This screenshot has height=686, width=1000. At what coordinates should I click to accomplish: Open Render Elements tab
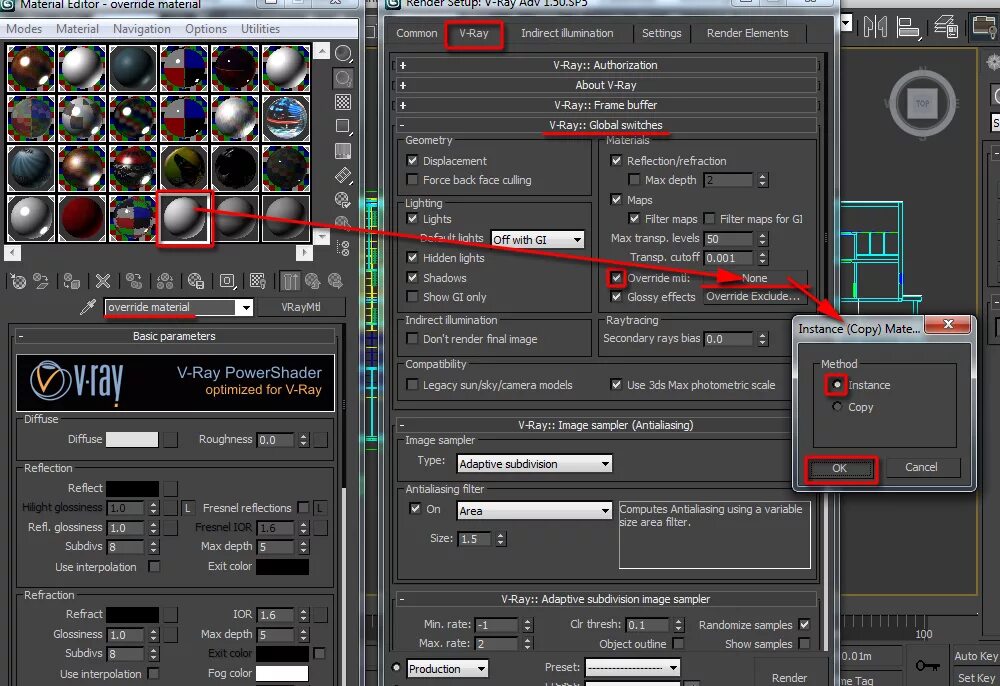[x=747, y=33]
